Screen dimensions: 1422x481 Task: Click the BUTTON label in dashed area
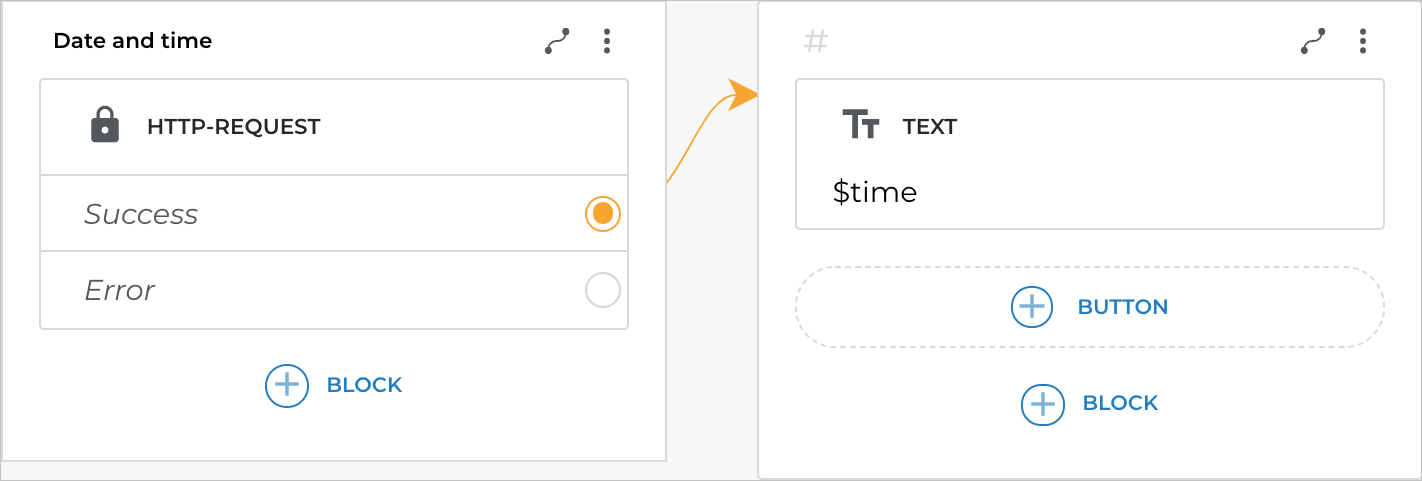tap(1122, 307)
